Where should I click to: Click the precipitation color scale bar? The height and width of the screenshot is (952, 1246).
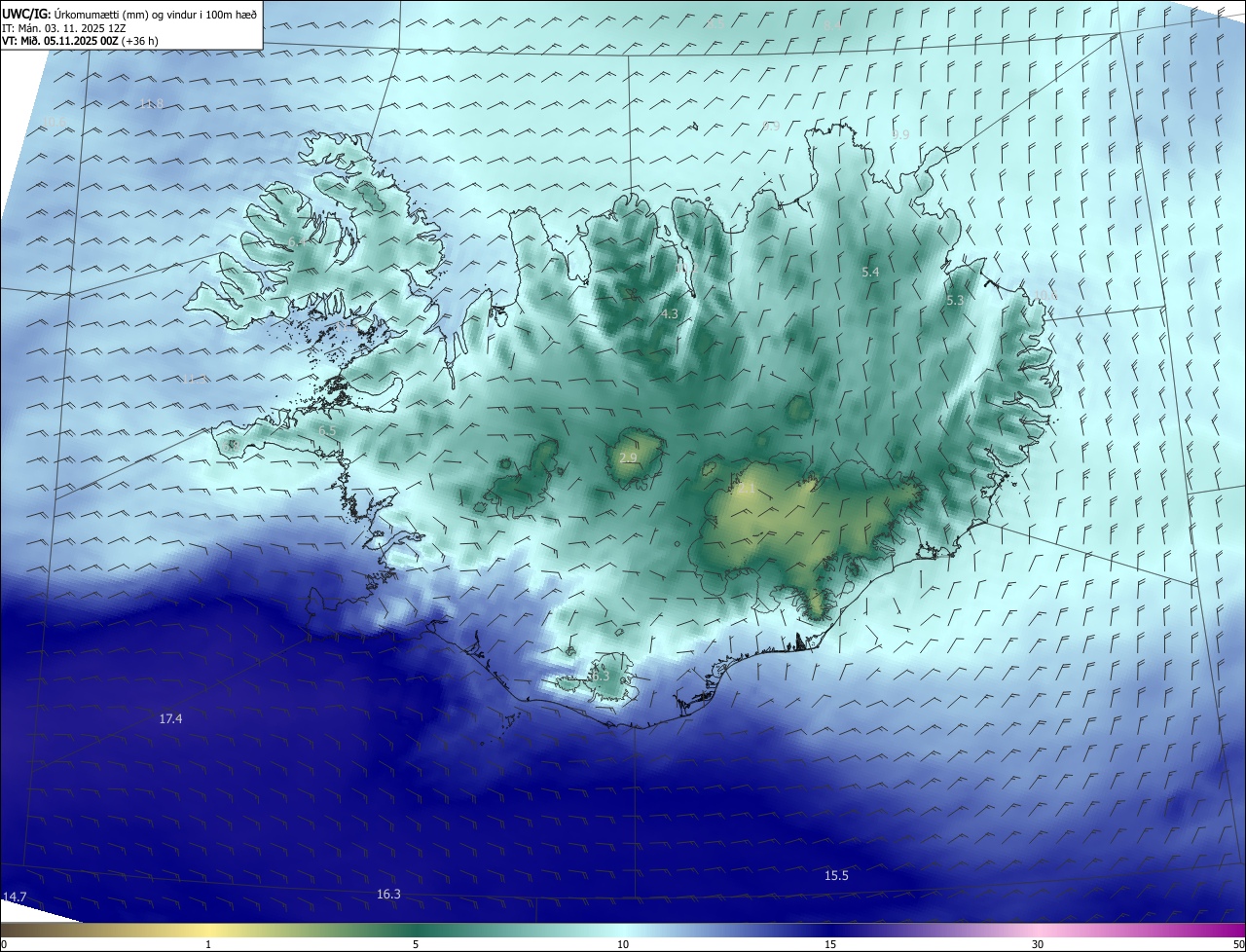(x=623, y=930)
